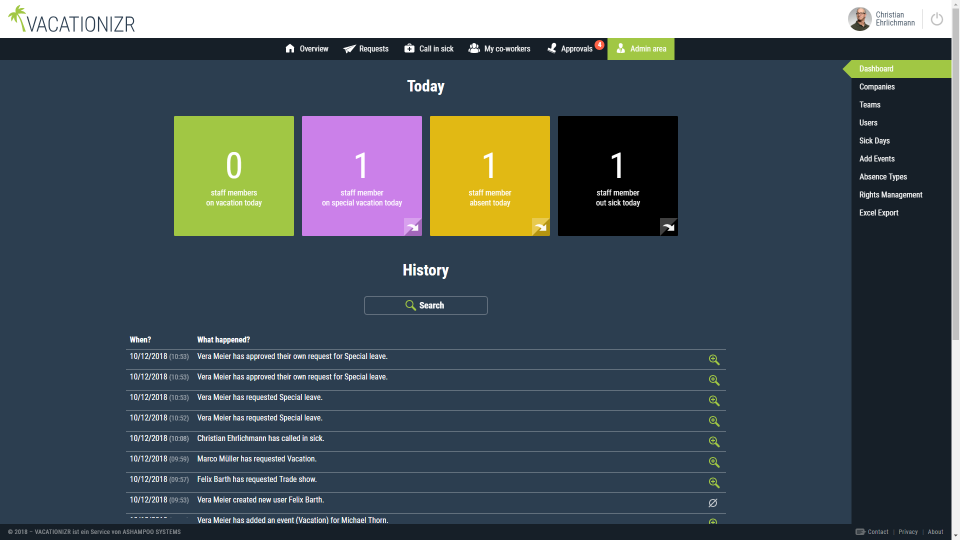The width and height of the screenshot is (960, 540).
Task: Click the Vacationizr palm tree logo
Action: (x=71, y=20)
